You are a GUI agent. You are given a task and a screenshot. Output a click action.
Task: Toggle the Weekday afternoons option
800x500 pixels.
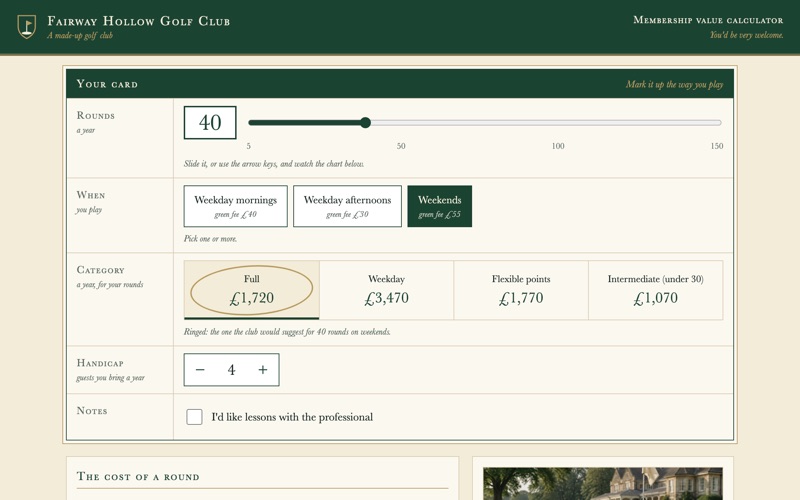[347, 206]
